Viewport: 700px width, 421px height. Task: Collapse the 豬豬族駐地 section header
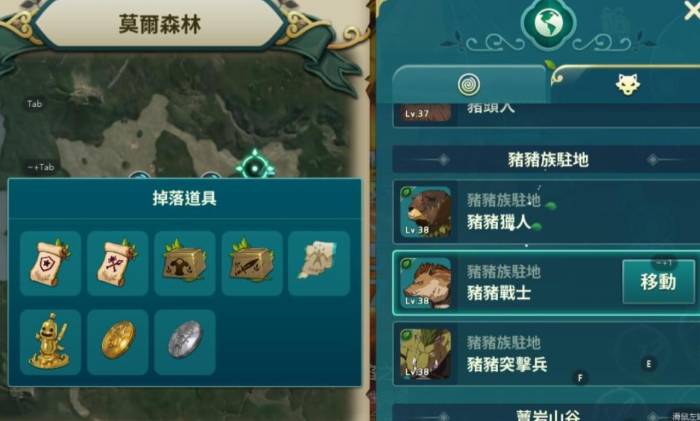[x=546, y=159]
